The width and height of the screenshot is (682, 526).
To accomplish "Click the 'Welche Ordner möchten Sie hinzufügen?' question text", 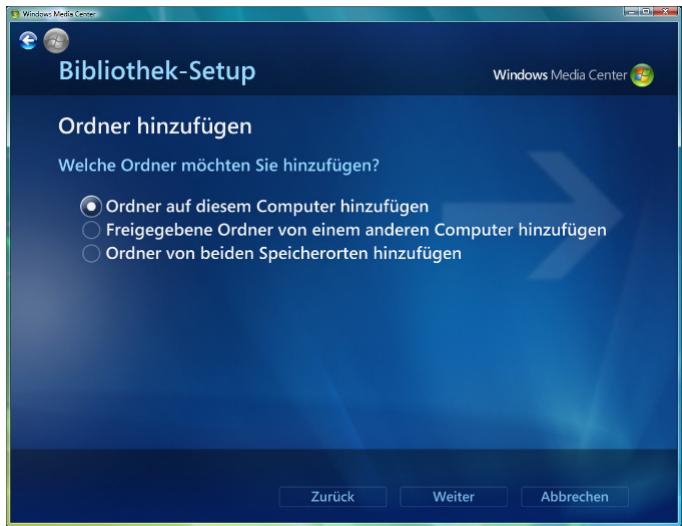I will point(219,166).
